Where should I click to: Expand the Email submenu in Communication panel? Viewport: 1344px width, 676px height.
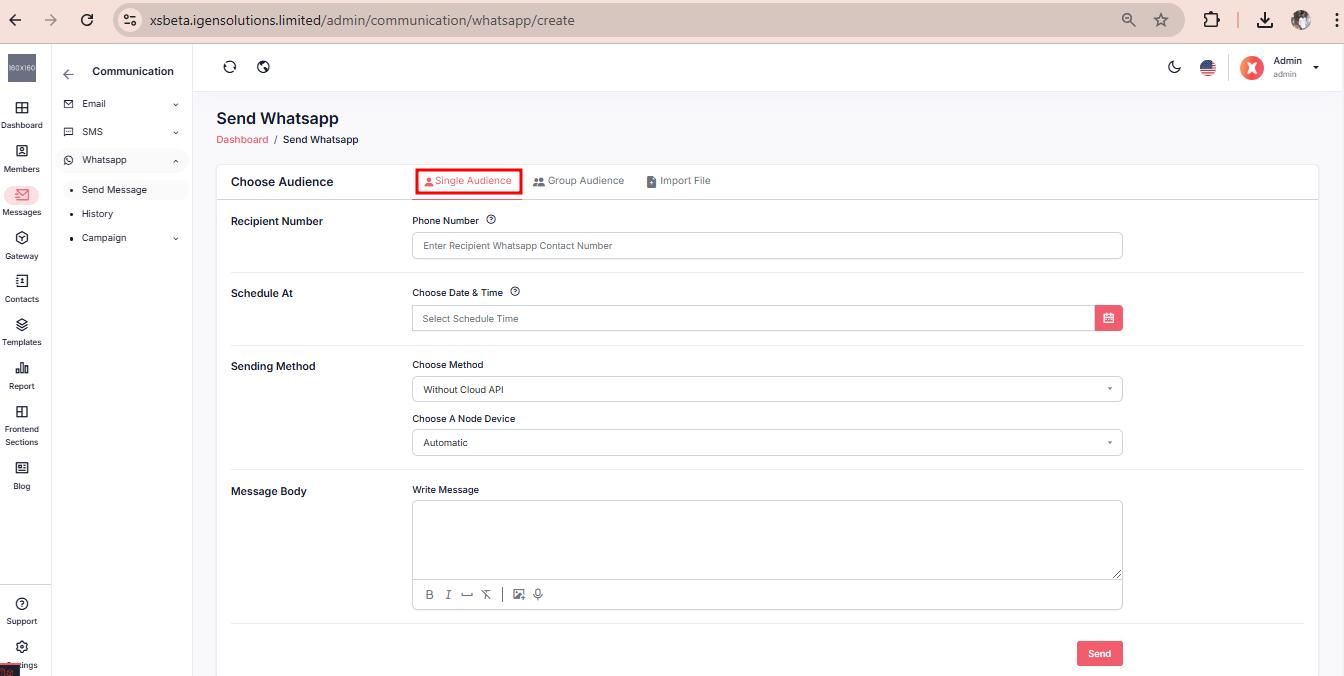click(x=122, y=104)
